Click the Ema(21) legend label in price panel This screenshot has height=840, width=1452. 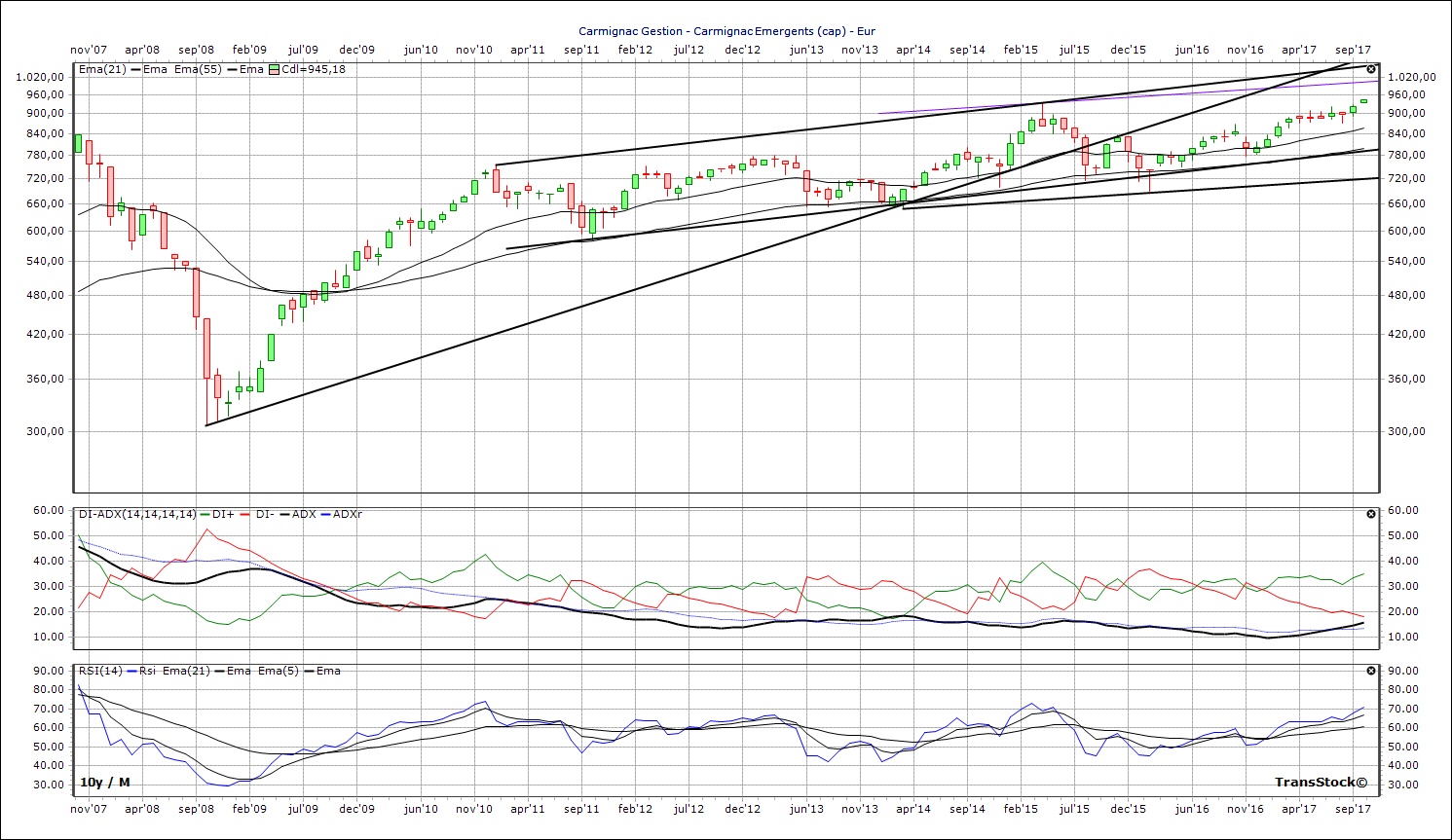[102, 69]
